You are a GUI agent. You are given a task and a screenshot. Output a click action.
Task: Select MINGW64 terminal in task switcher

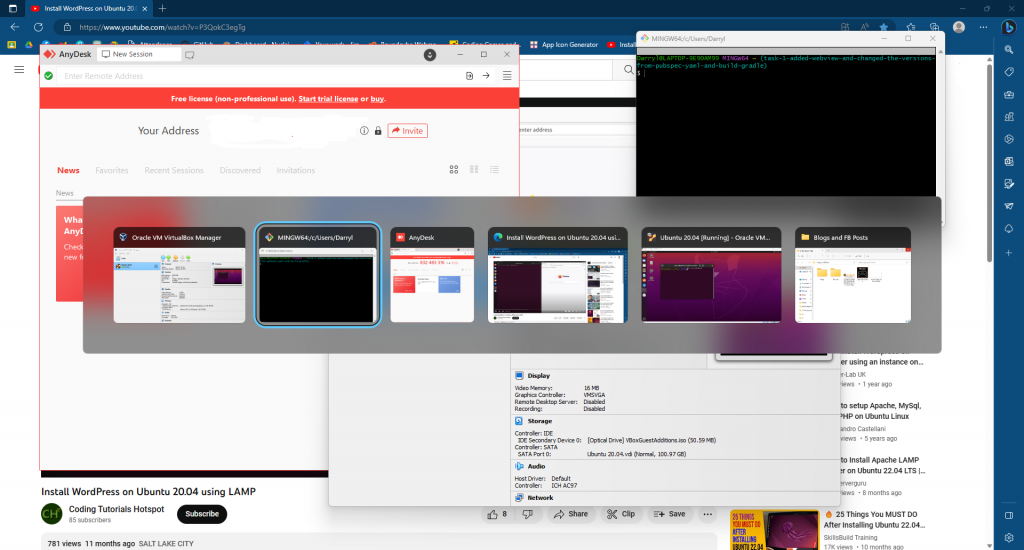317,275
